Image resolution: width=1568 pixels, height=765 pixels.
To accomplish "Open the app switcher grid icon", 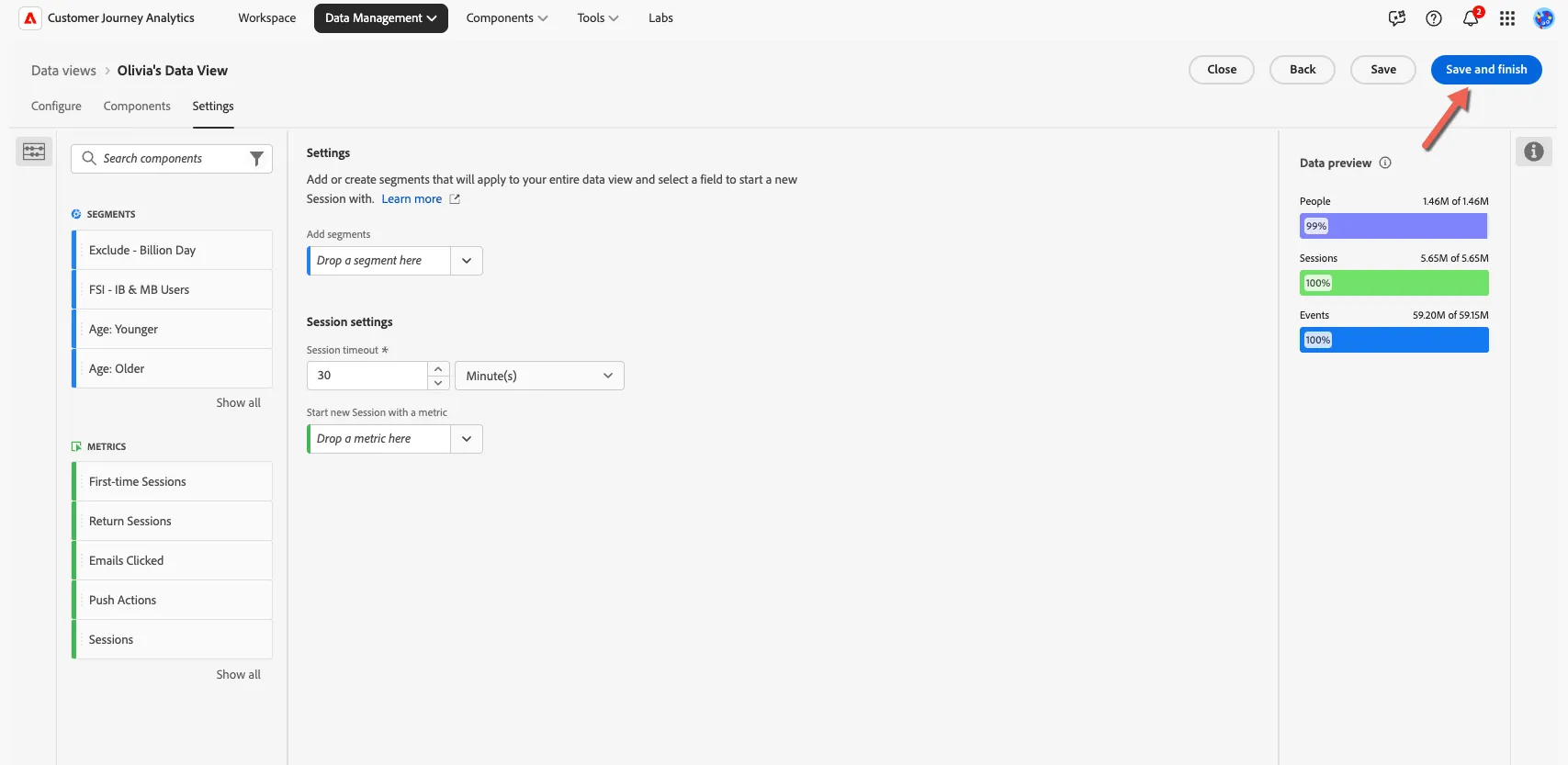I will click(x=1507, y=18).
